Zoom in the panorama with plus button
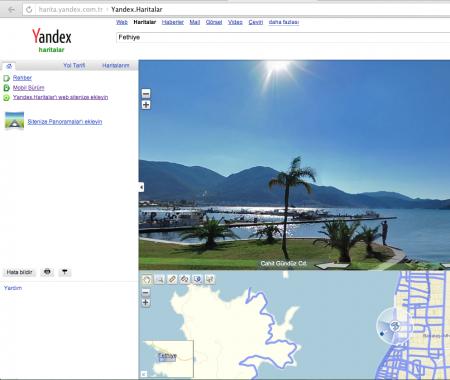The image size is (450, 380). (146, 105)
